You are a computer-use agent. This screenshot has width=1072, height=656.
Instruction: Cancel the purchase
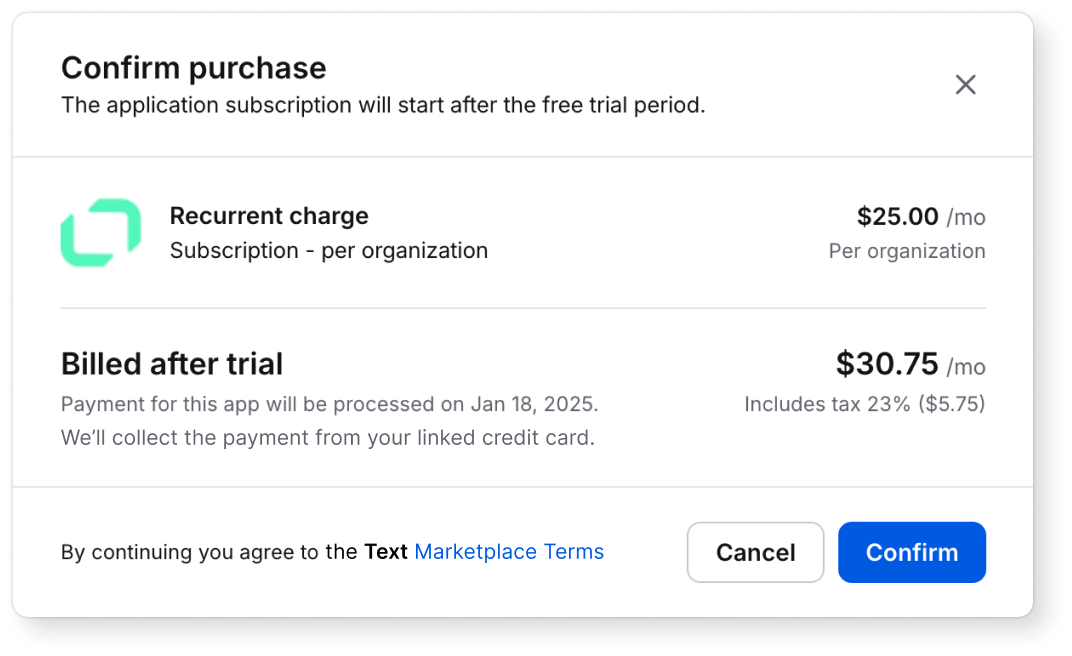755,552
